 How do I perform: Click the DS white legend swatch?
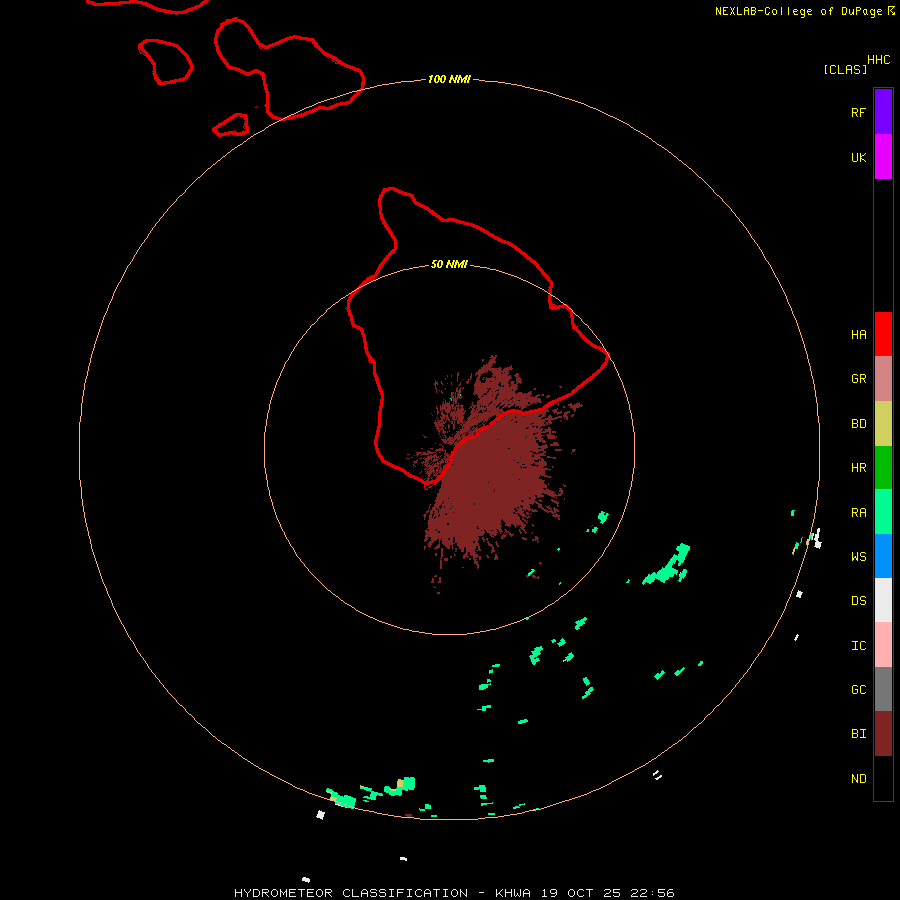pos(883,600)
